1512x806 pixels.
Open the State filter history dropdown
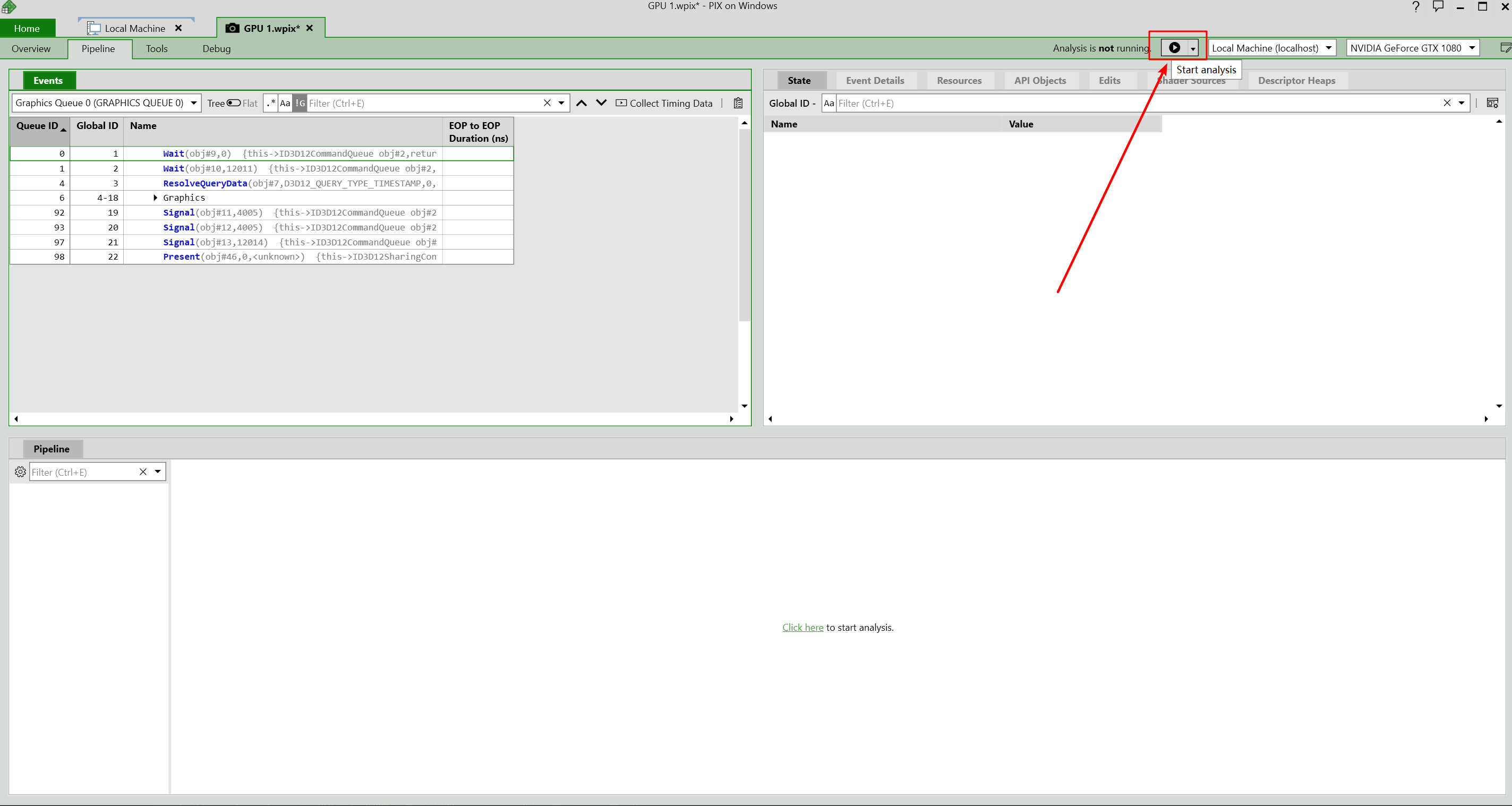[x=1462, y=103]
